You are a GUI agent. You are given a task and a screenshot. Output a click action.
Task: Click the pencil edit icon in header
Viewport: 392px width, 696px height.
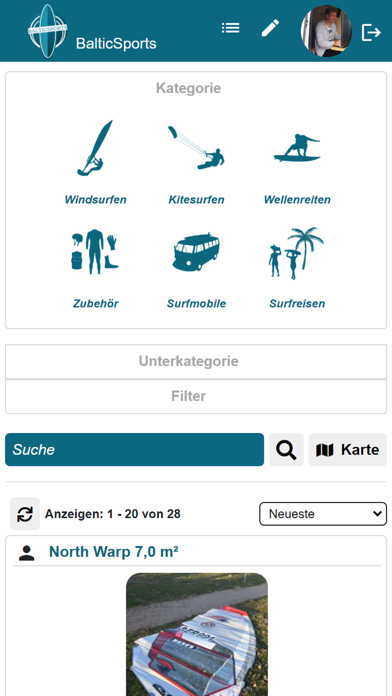click(270, 28)
